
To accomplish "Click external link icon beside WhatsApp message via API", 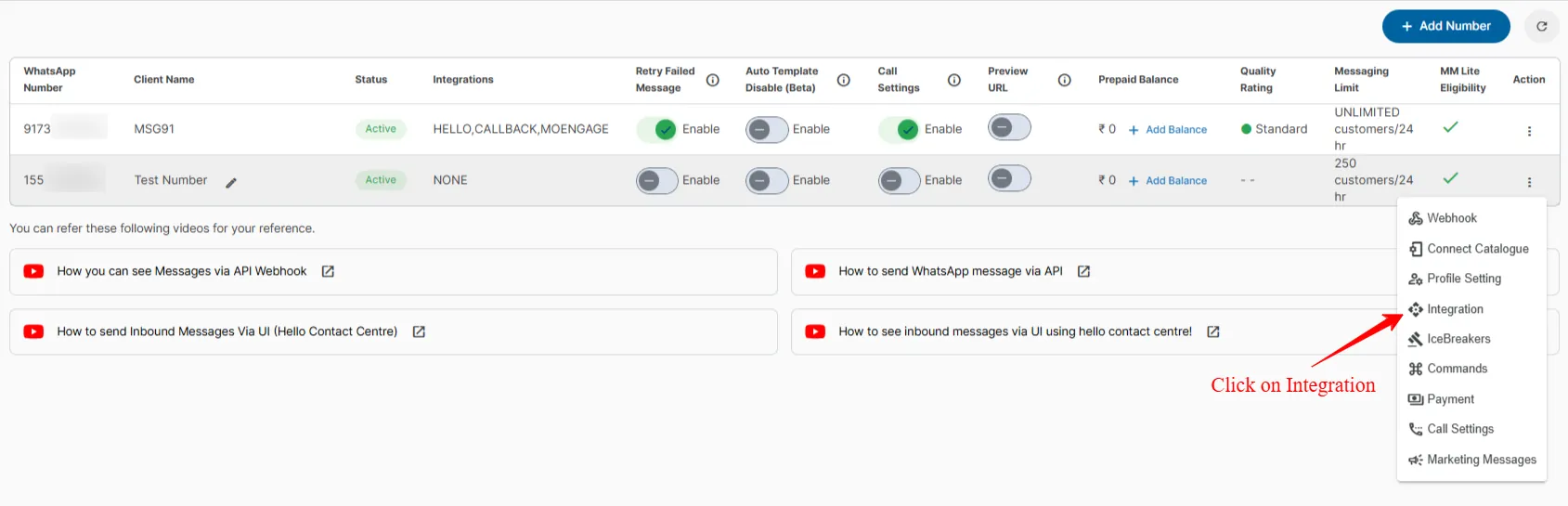I will [x=1083, y=271].
